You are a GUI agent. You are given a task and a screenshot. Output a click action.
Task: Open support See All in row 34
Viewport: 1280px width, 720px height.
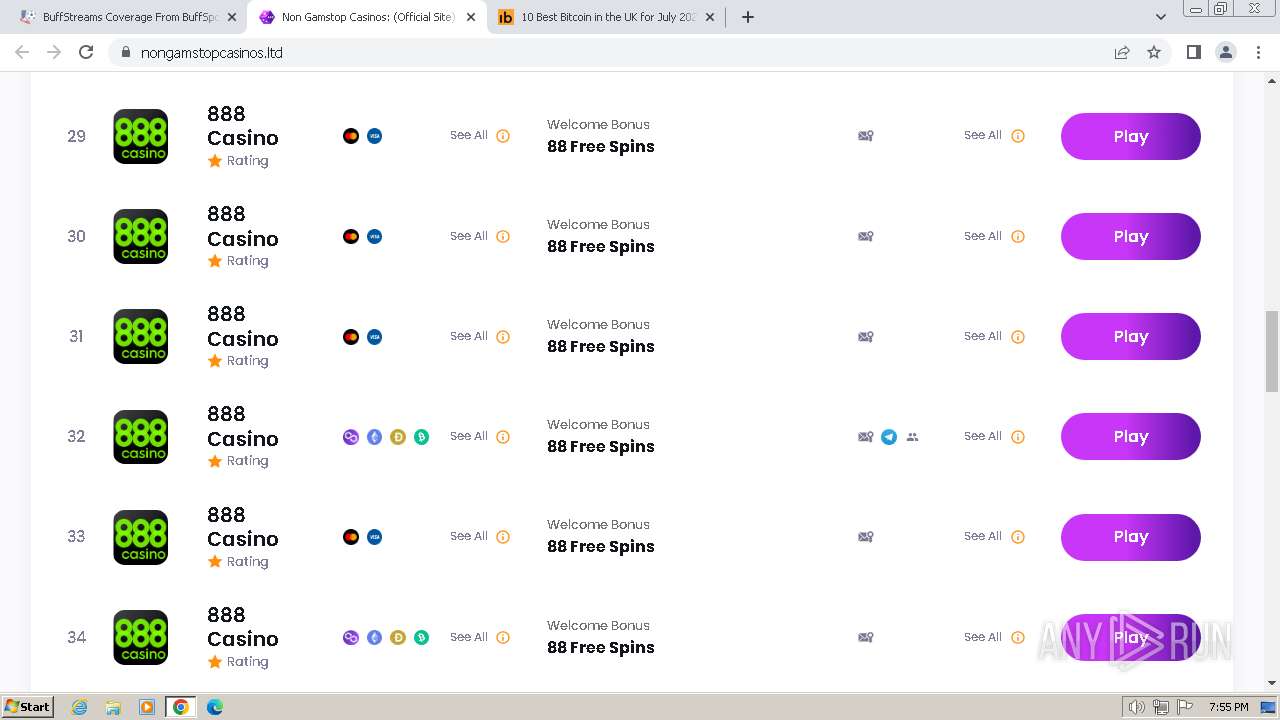(x=983, y=637)
